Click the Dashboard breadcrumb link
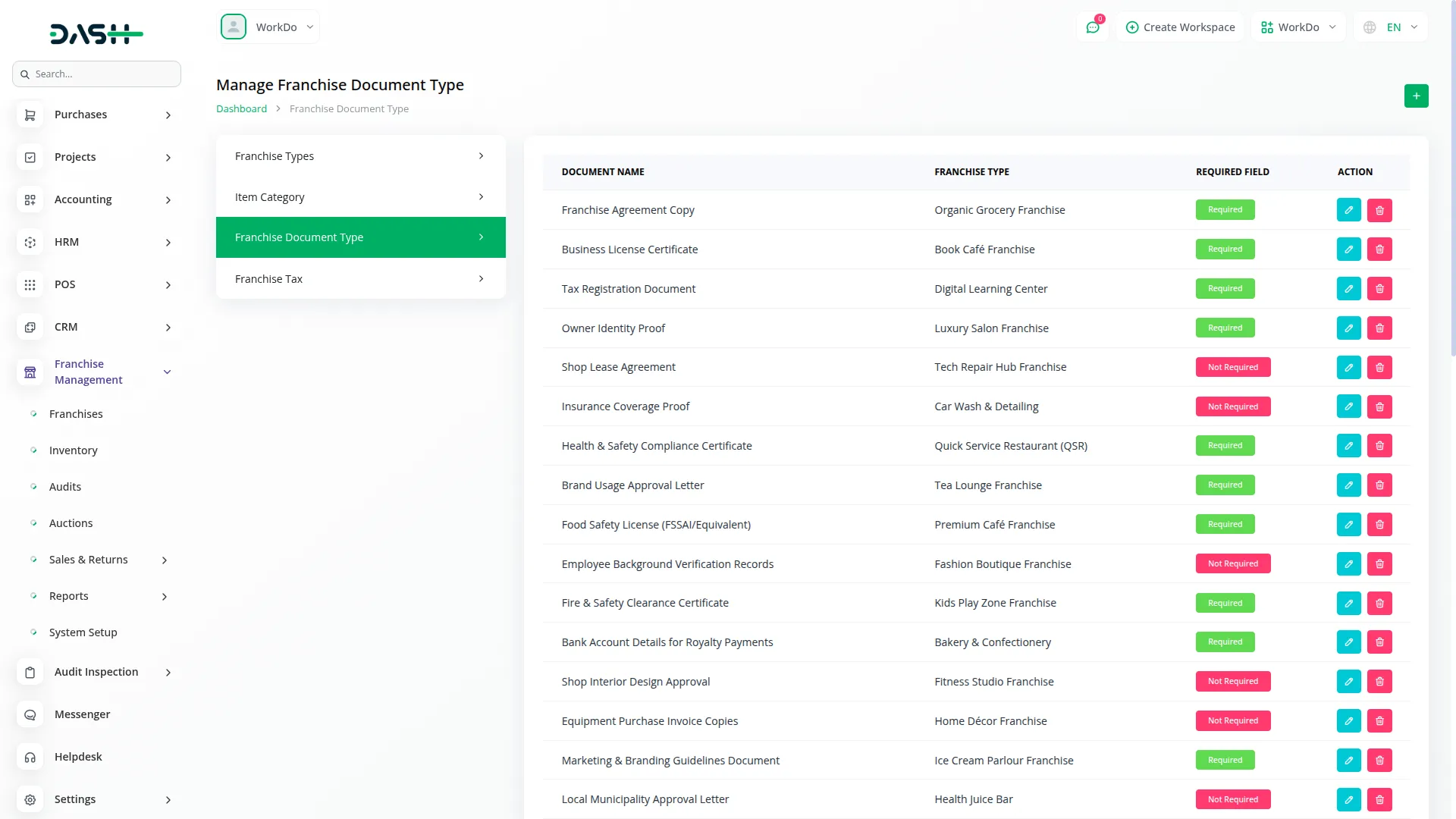Viewport: 1456px width, 819px height. pos(241,109)
